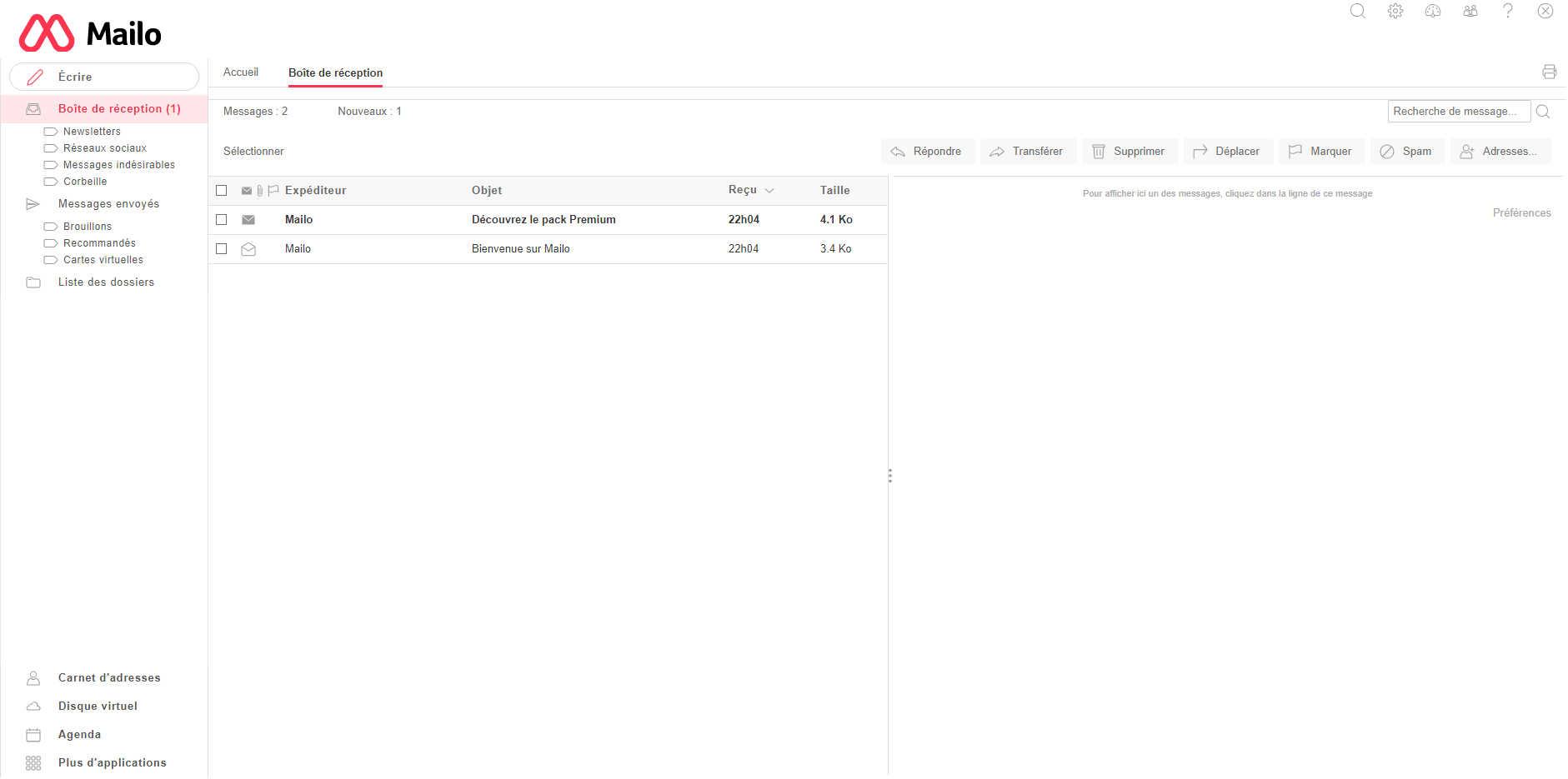Toggle the Reçu sort arrow

point(769,191)
